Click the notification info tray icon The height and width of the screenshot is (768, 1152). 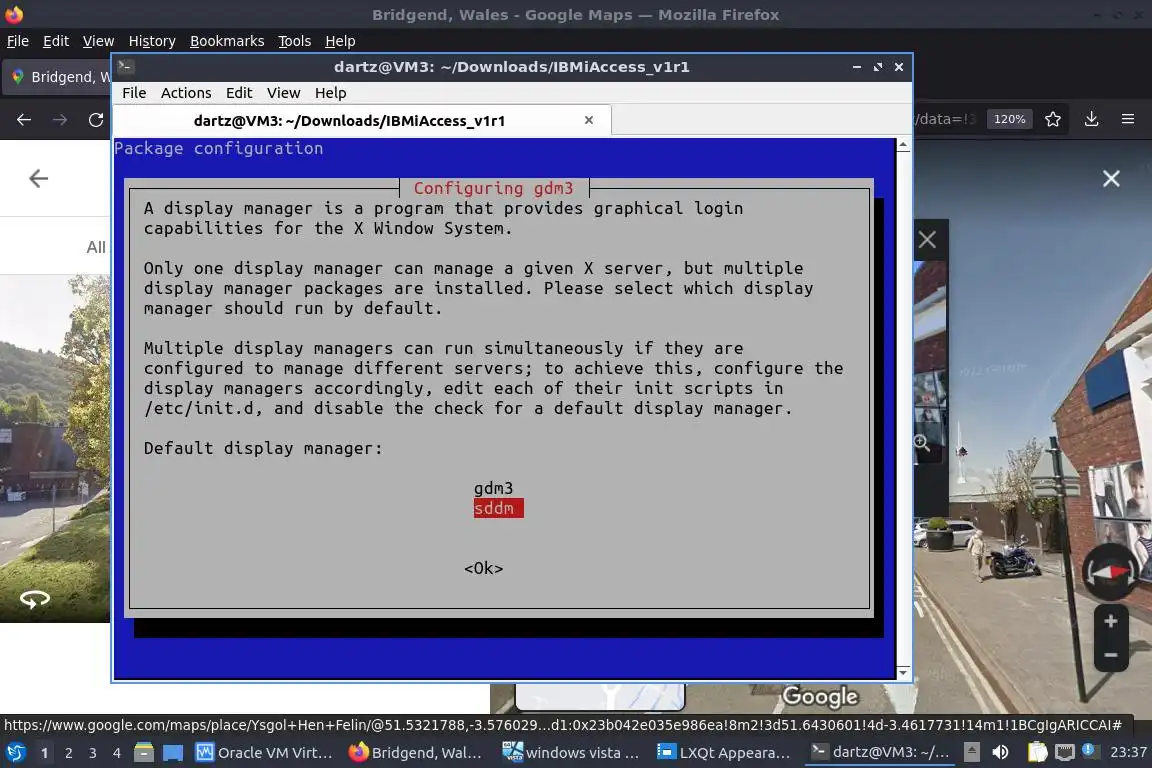pos(1090,751)
